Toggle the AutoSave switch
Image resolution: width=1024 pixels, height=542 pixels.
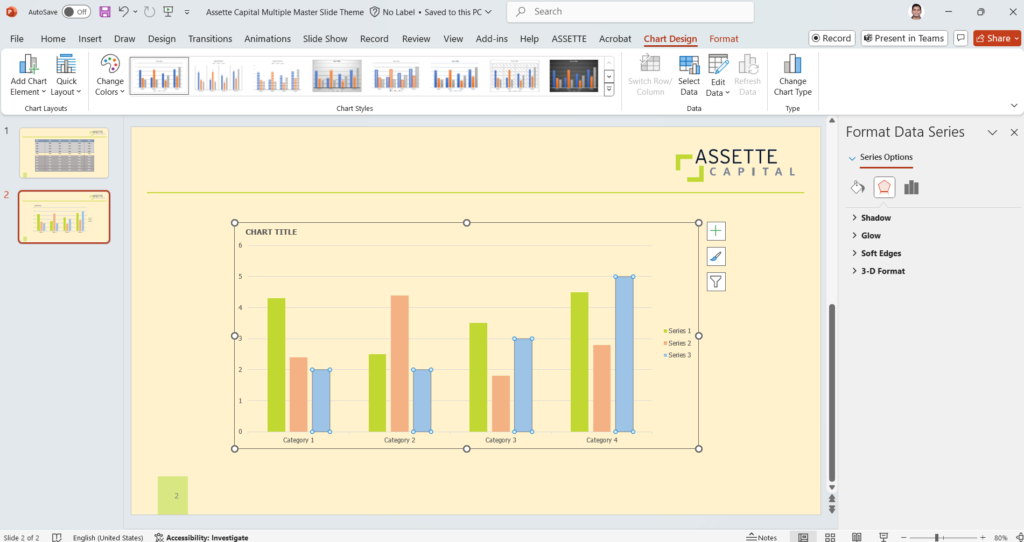[76, 12]
